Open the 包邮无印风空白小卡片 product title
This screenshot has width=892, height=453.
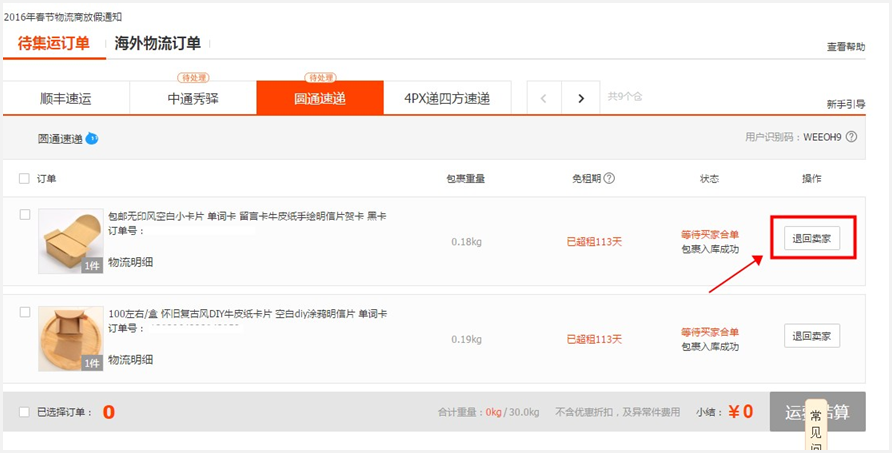[247, 216]
